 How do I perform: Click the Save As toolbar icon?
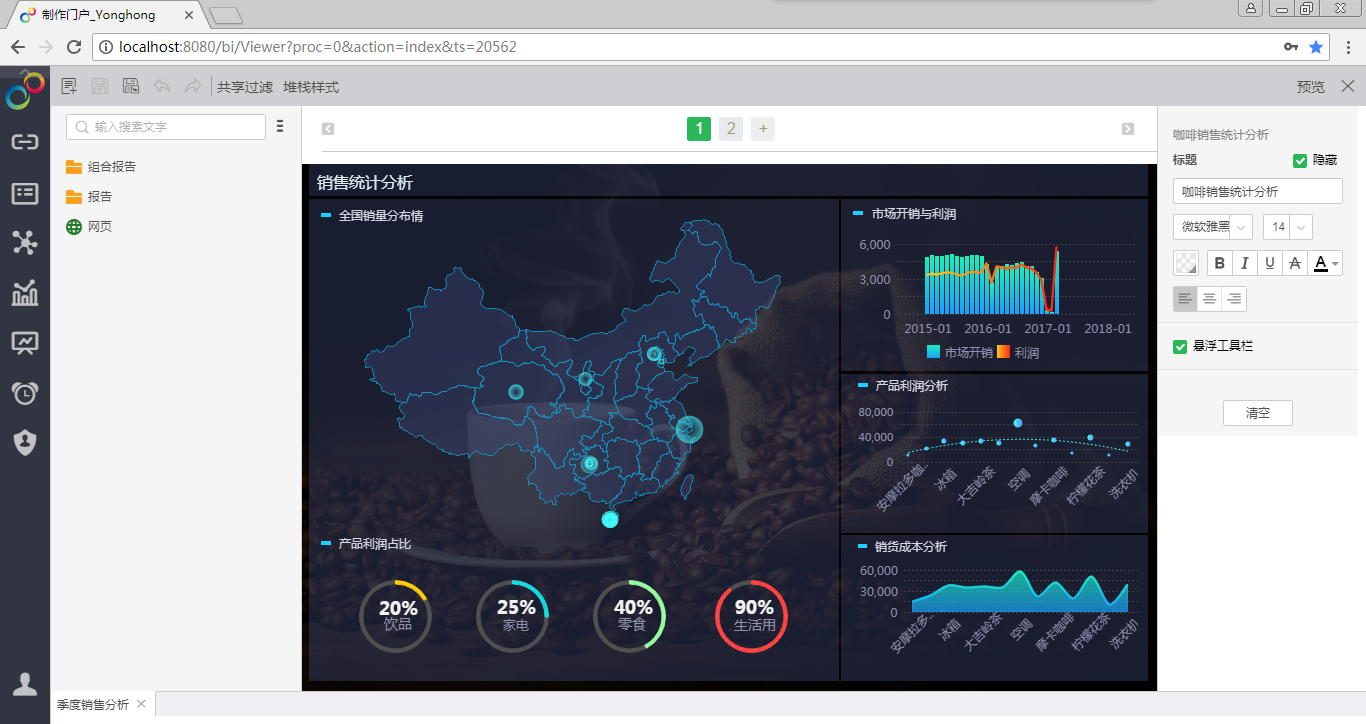[x=131, y=87]
